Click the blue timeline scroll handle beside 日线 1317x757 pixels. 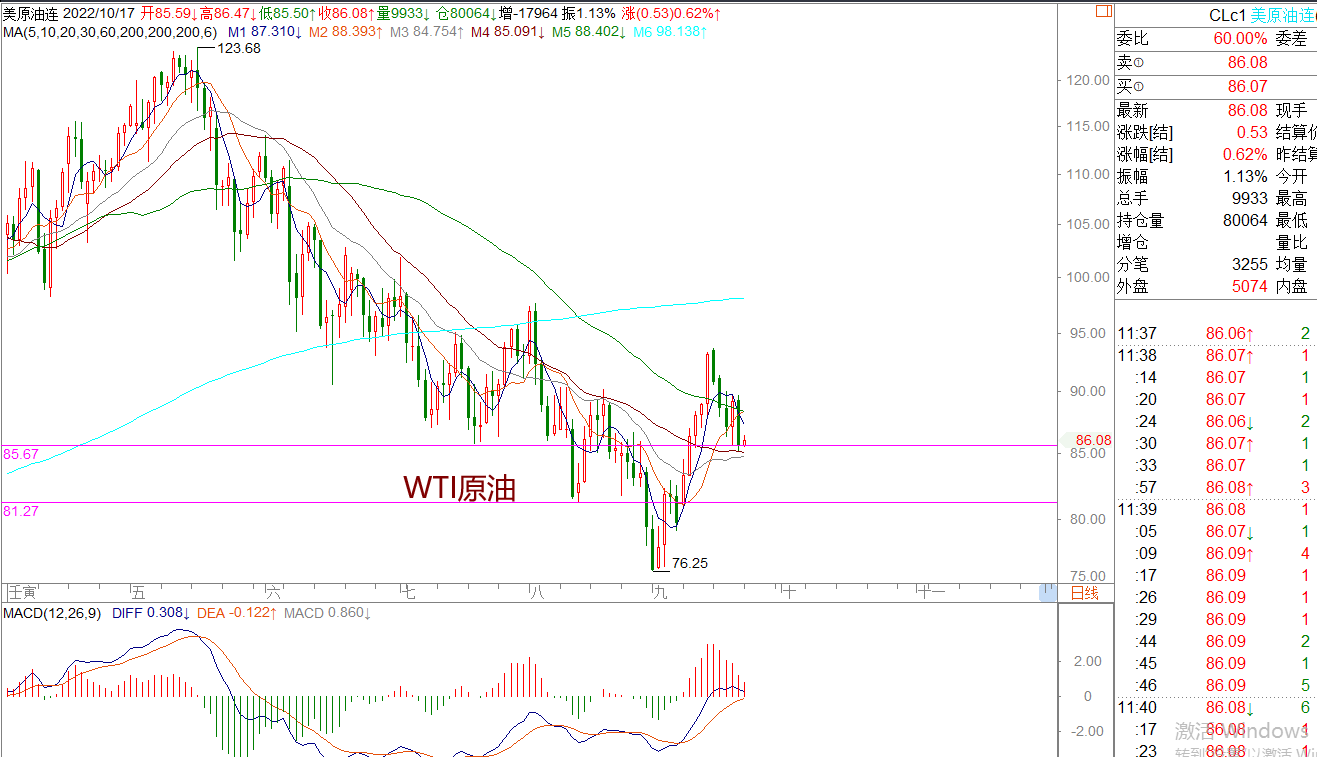click(x=1047, y=593)
